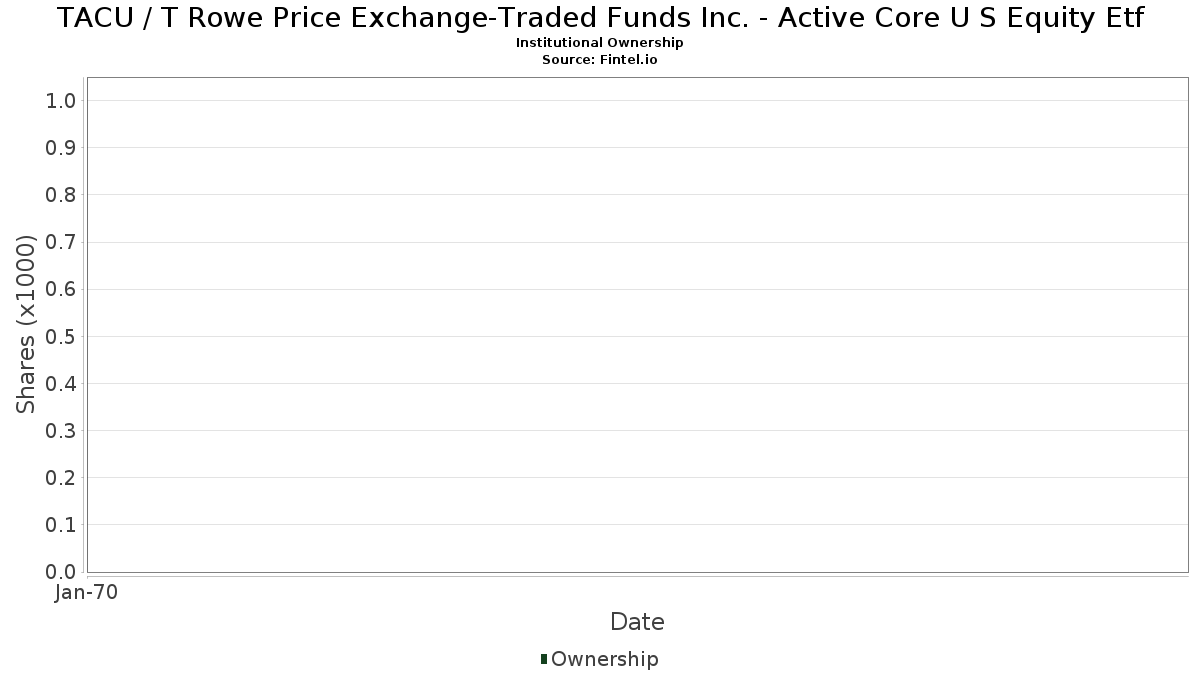
Task: Click the green Ownership legend color swatch
Action: coord(544,658)
